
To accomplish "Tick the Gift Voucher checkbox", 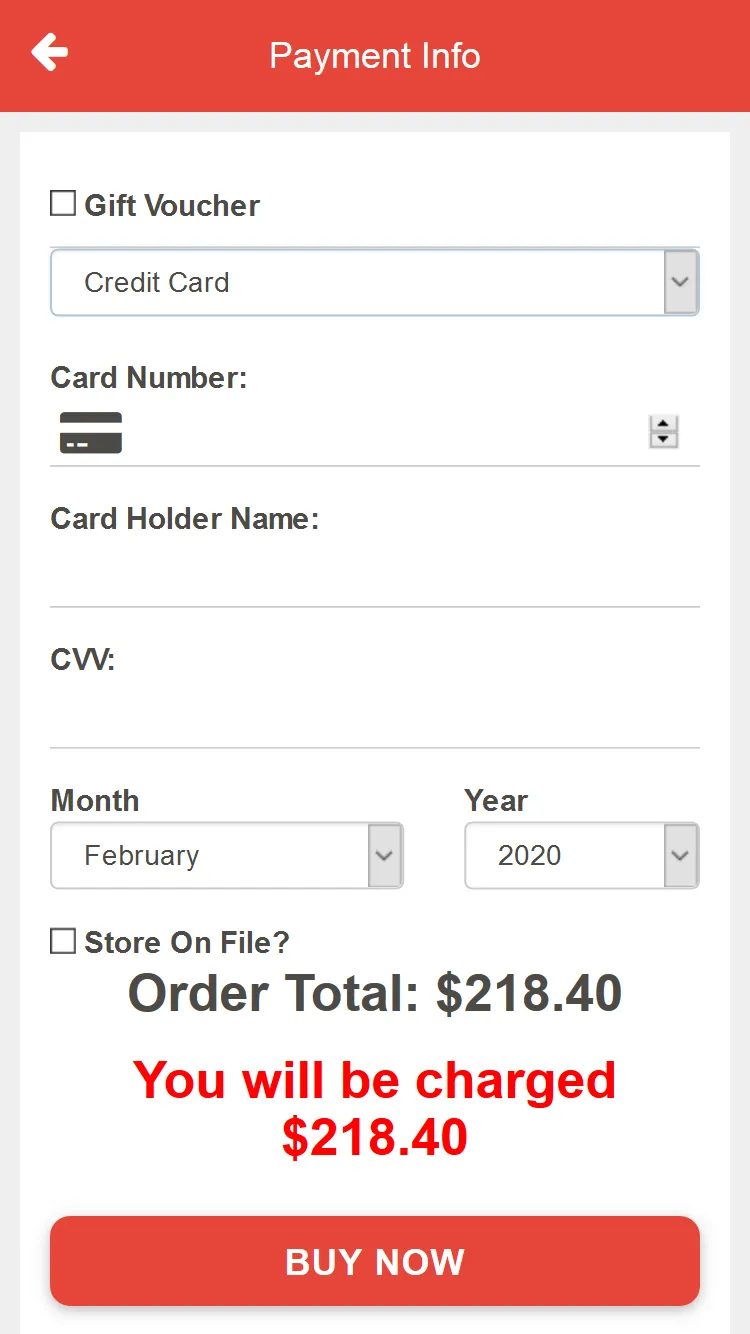I will coord(63,204).
